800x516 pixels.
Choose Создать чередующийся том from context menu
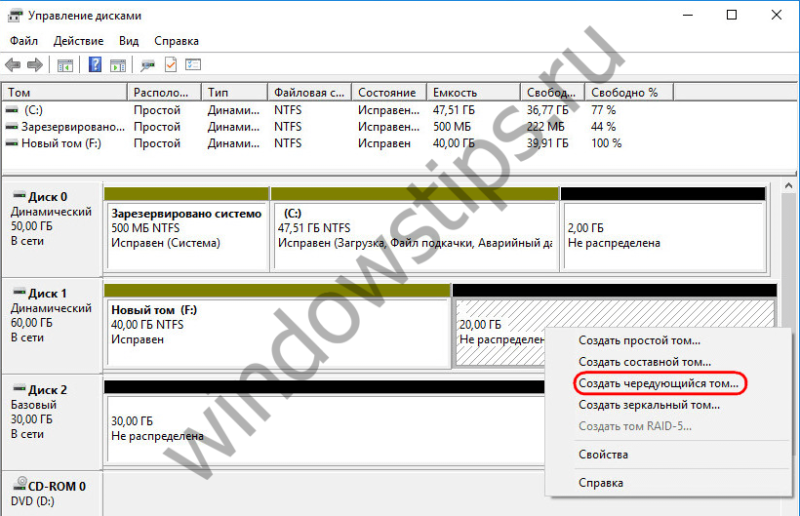click(658, 383)
